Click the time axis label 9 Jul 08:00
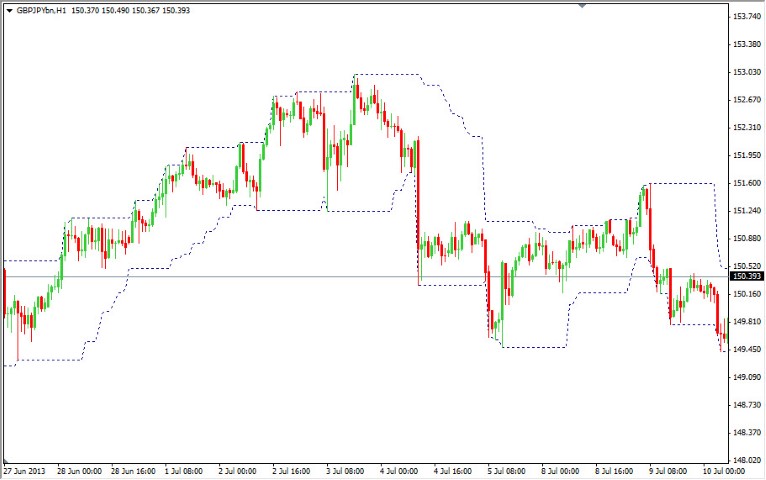This screenshot has width=766, height=480. [667, 471]
